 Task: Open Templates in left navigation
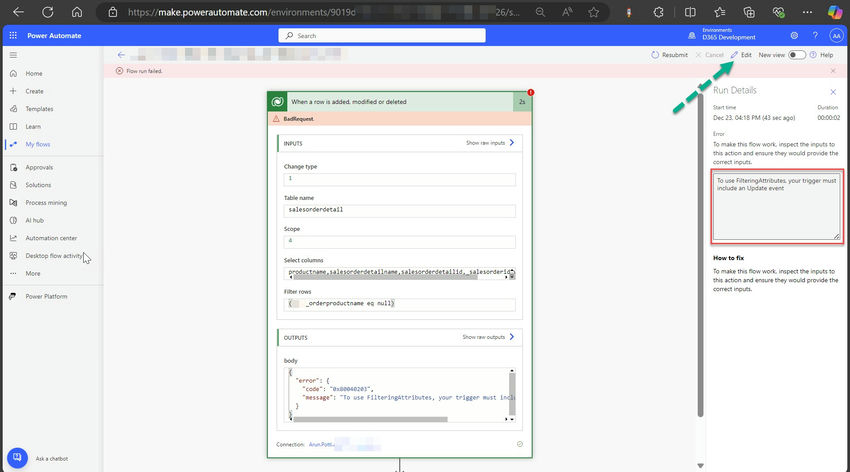pyautogui.click(x=39, y=109)
